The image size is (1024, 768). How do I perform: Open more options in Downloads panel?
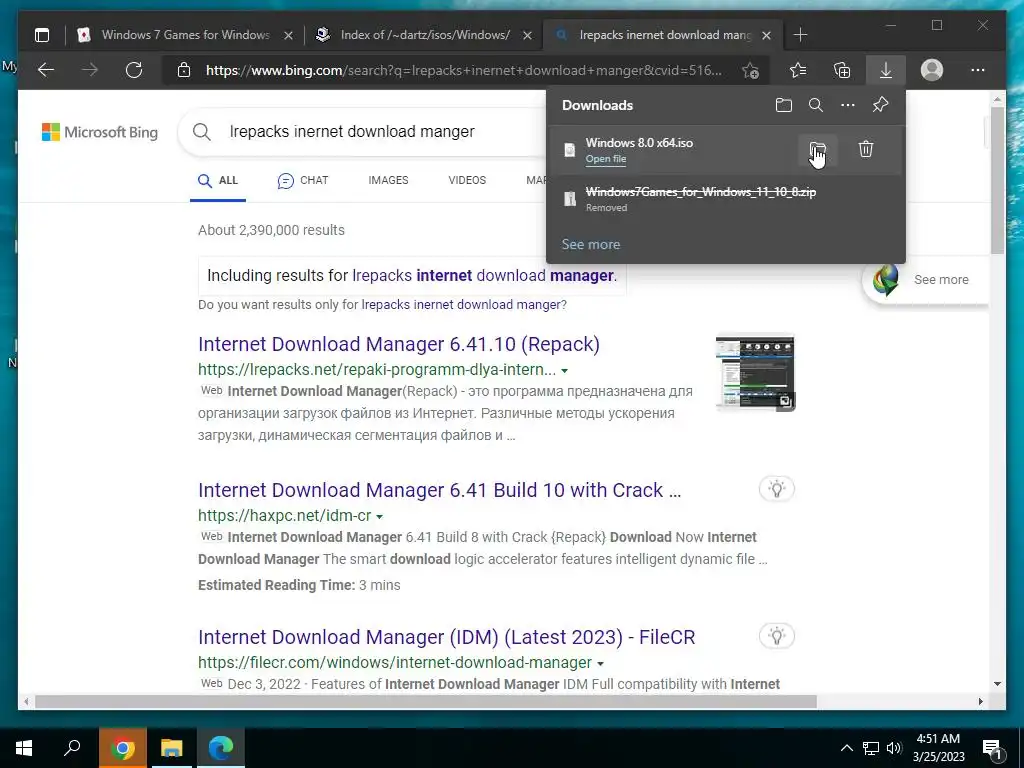click(848, 105)
